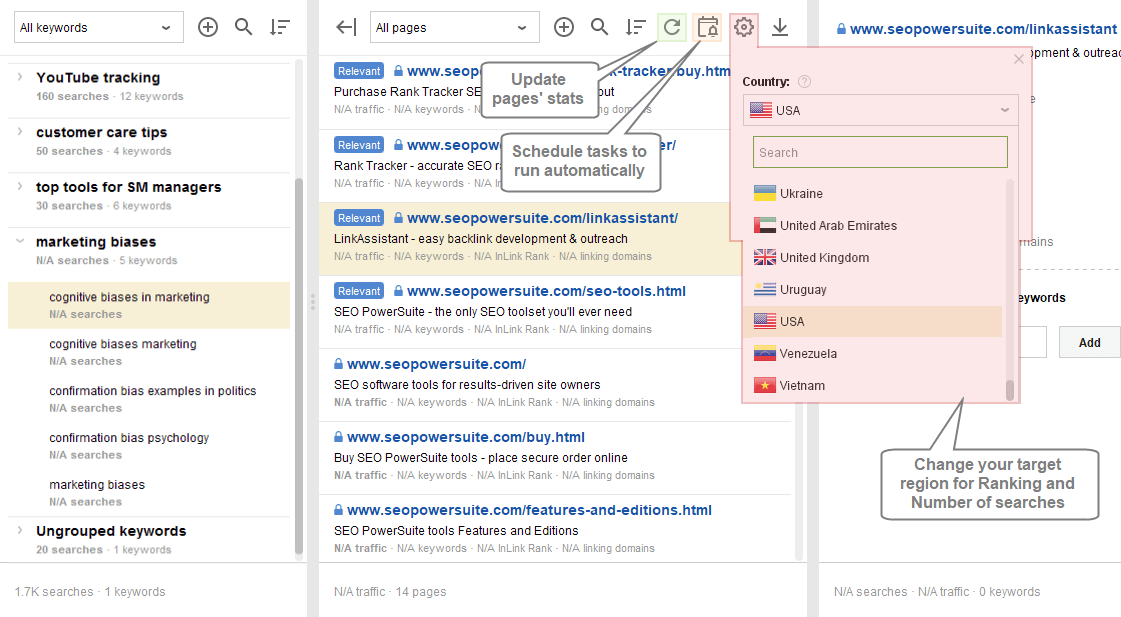Show help for the Country setting

tap(804, 82)
